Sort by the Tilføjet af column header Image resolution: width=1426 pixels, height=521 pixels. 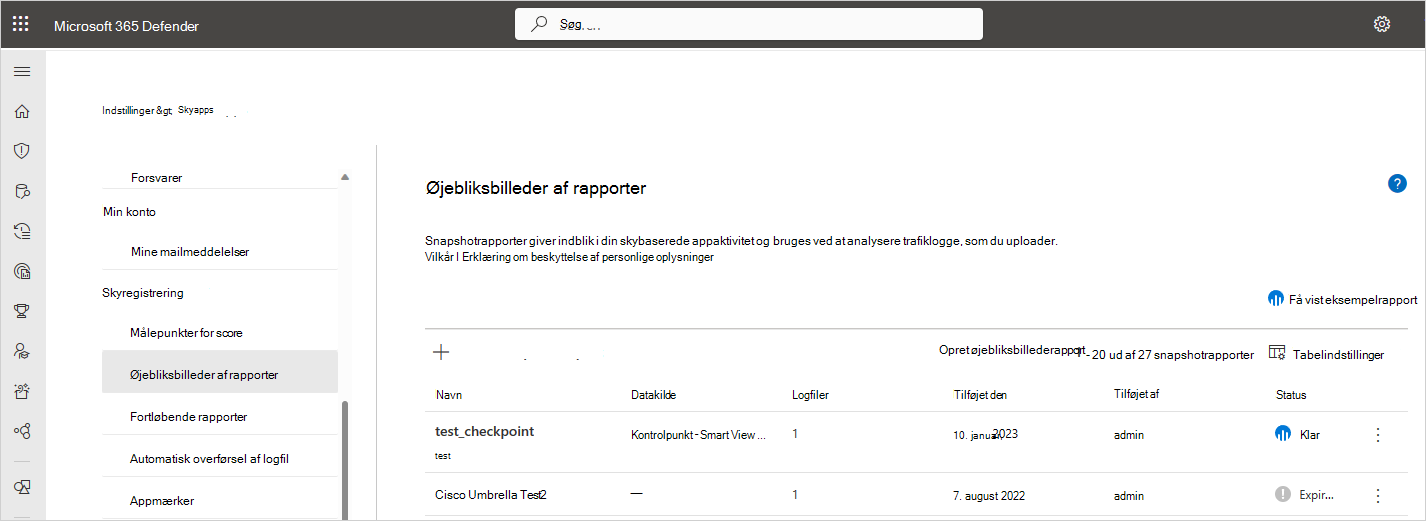tap(1136, 395)
